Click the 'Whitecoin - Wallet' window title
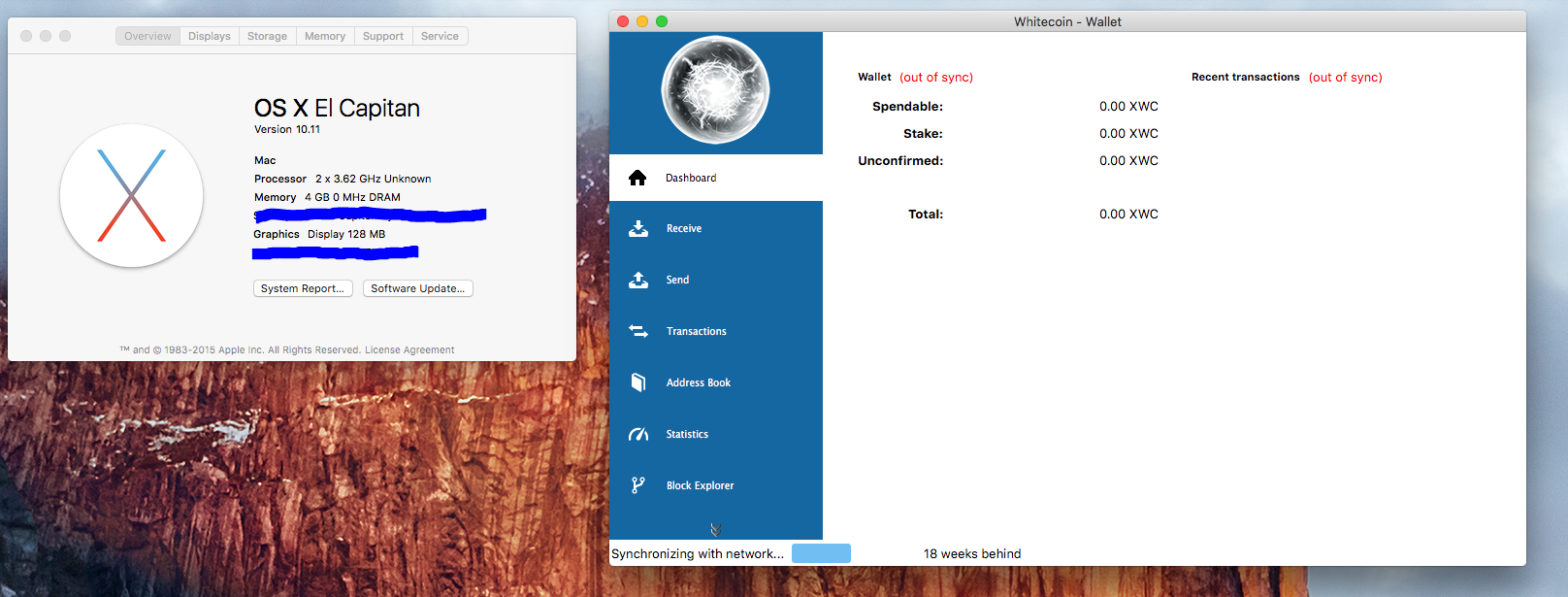Screen dimensions: 1568x597 pyautogui.click(x=1067, y=21)
